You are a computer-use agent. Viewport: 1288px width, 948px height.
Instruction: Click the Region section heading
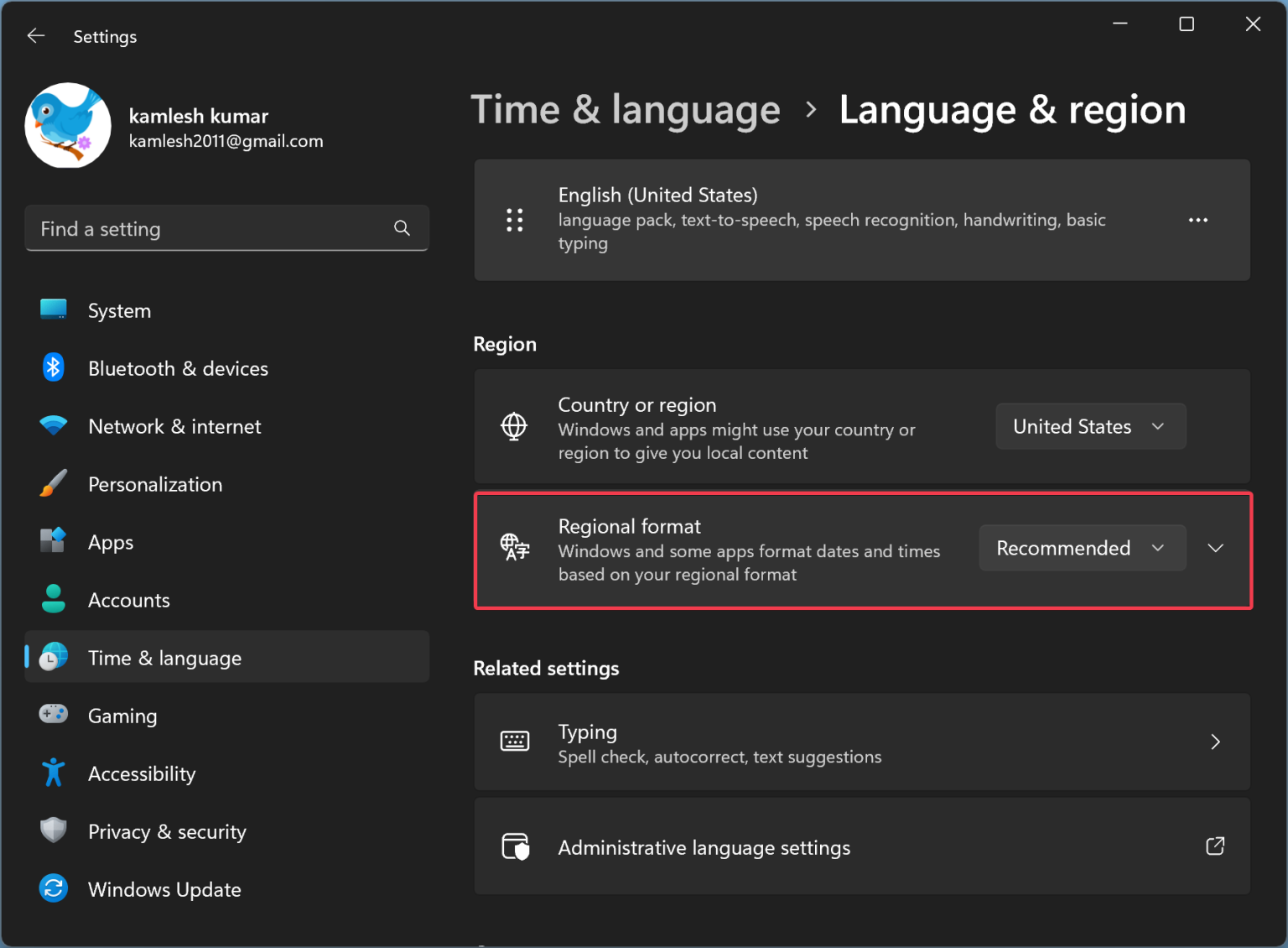pos(505,344)
